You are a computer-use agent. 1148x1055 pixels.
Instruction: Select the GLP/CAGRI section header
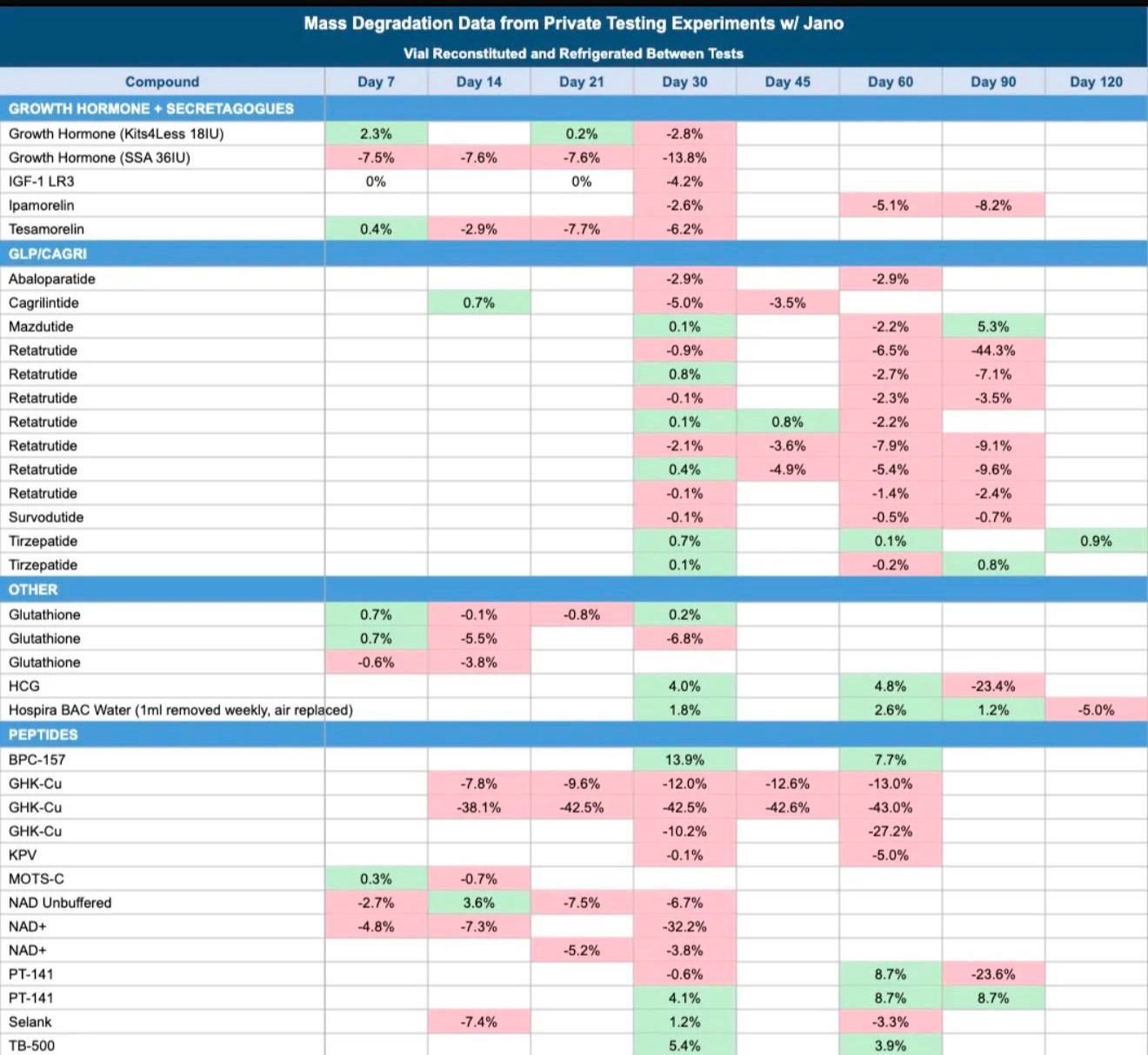(48, 254)
